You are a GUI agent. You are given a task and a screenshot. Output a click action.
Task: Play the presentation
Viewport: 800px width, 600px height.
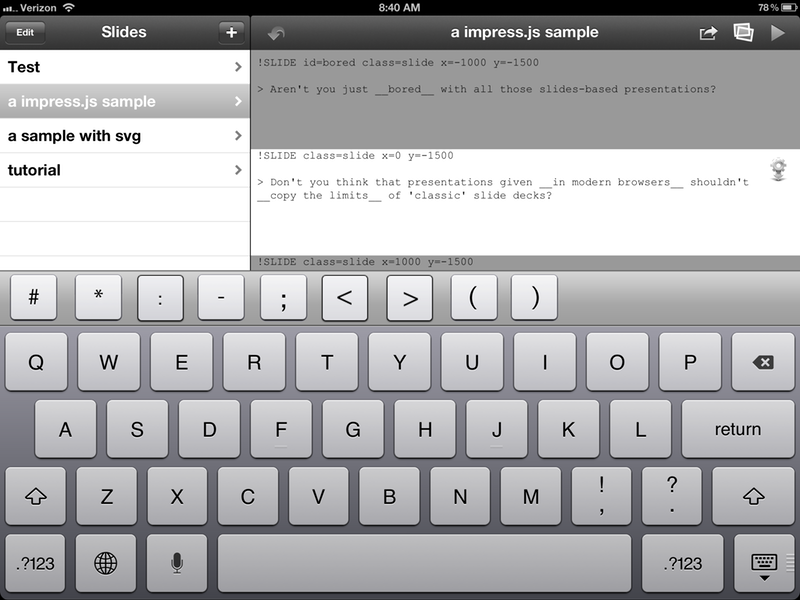[778, 33]
